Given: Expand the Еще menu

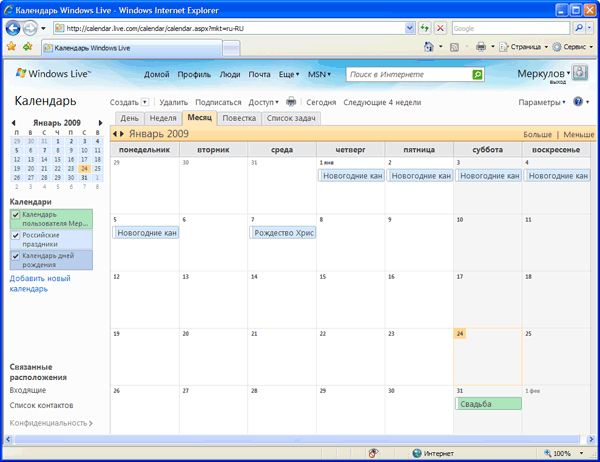Looking at the screenshot, I should 289,74.
